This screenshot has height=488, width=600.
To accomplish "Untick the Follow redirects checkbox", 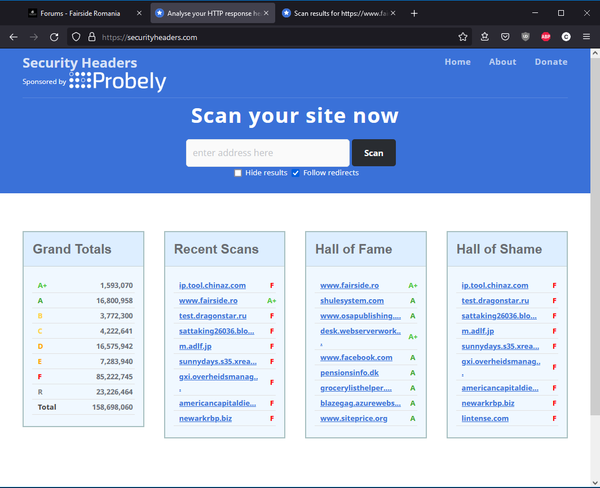I will click(295, 173).
